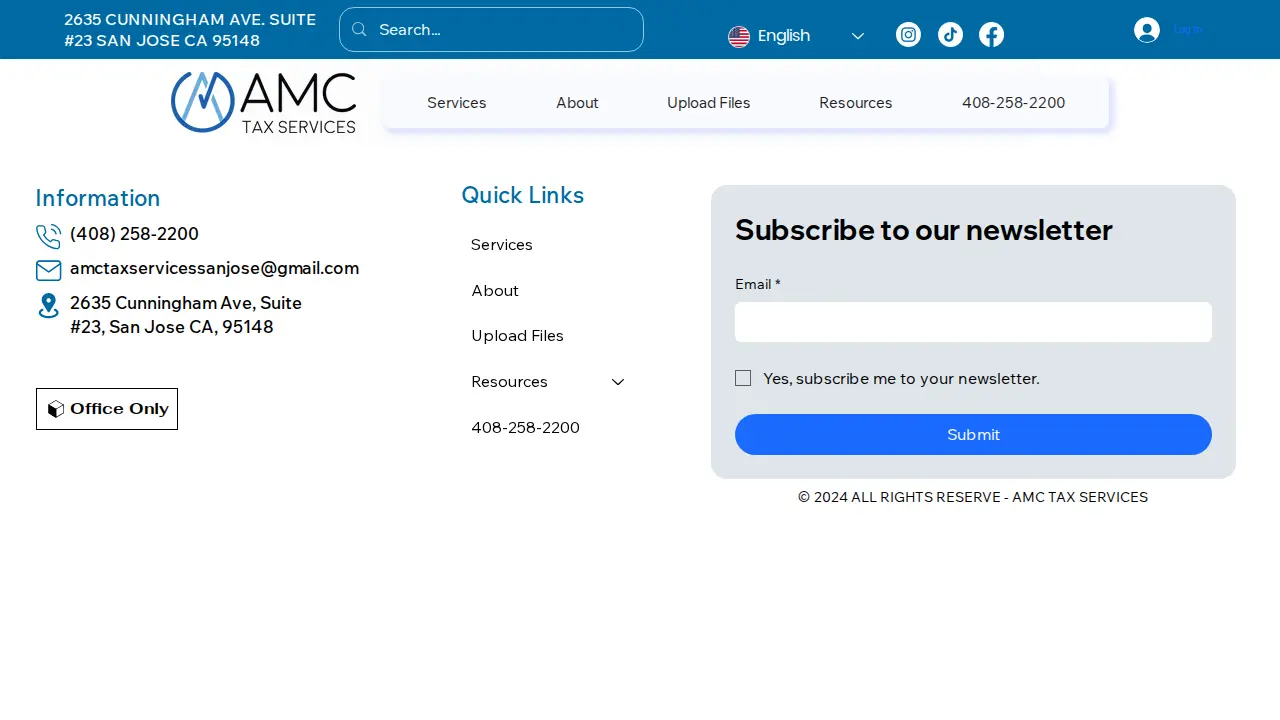Click the box icon in Office Only
This screenshot has height=720, width=1280.
pos(56,409)
